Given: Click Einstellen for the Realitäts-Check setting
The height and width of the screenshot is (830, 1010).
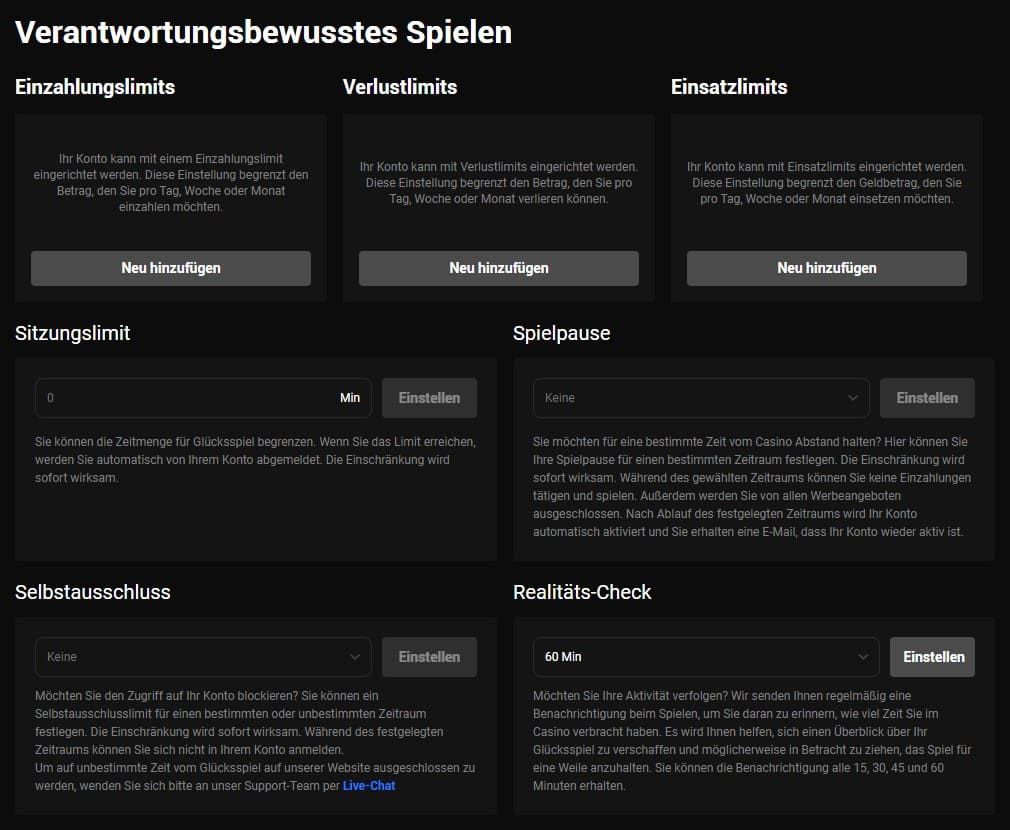Looking at the screenshot, I should pos(932,657).
